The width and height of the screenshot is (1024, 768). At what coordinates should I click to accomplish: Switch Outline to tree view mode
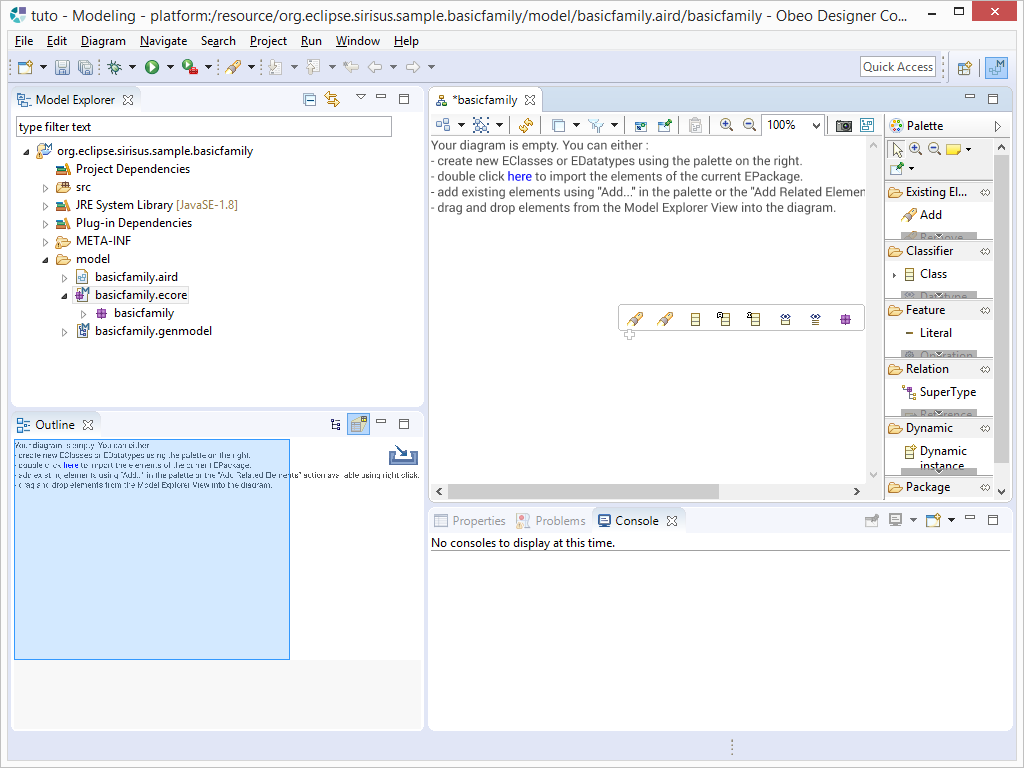[x=336, y=424]
